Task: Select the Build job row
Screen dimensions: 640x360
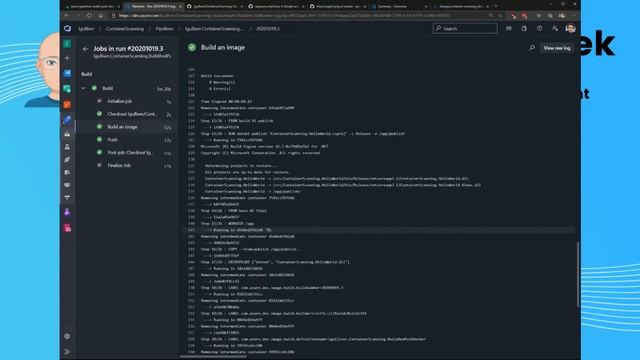Action: click(127, 88)
